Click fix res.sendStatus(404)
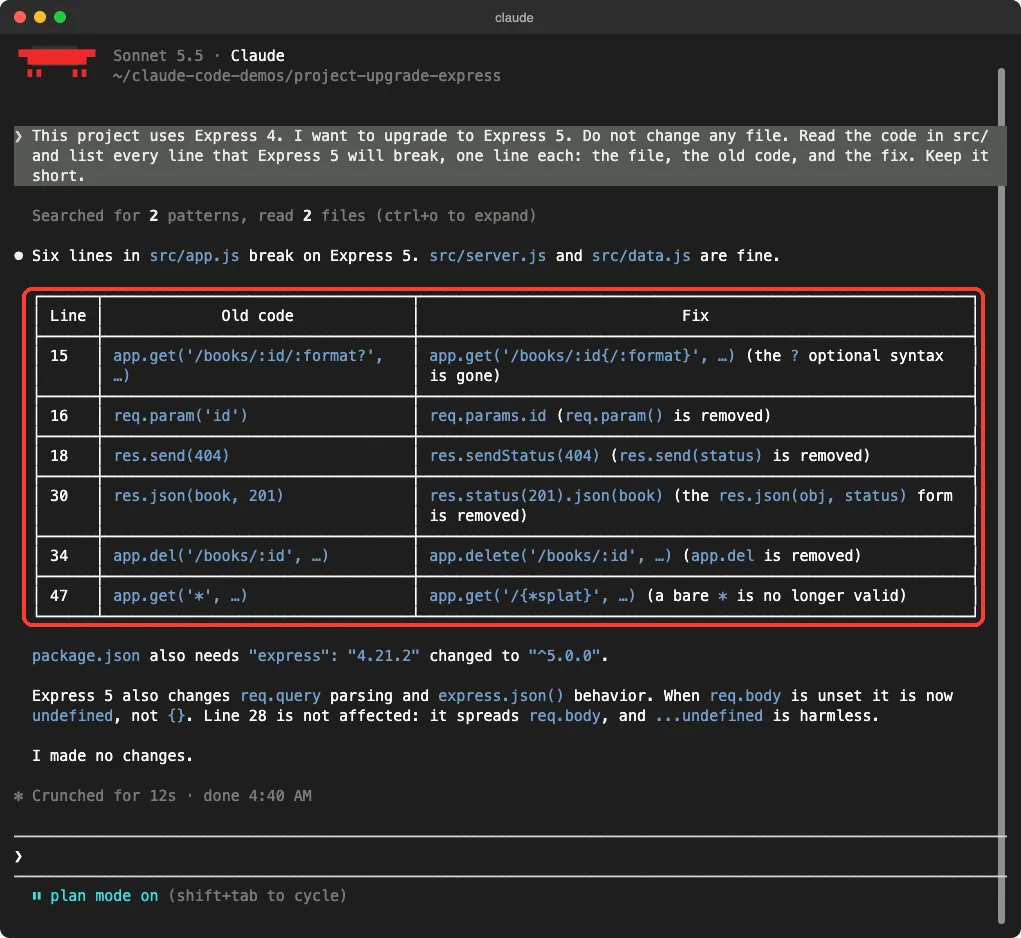 (514, 456)
